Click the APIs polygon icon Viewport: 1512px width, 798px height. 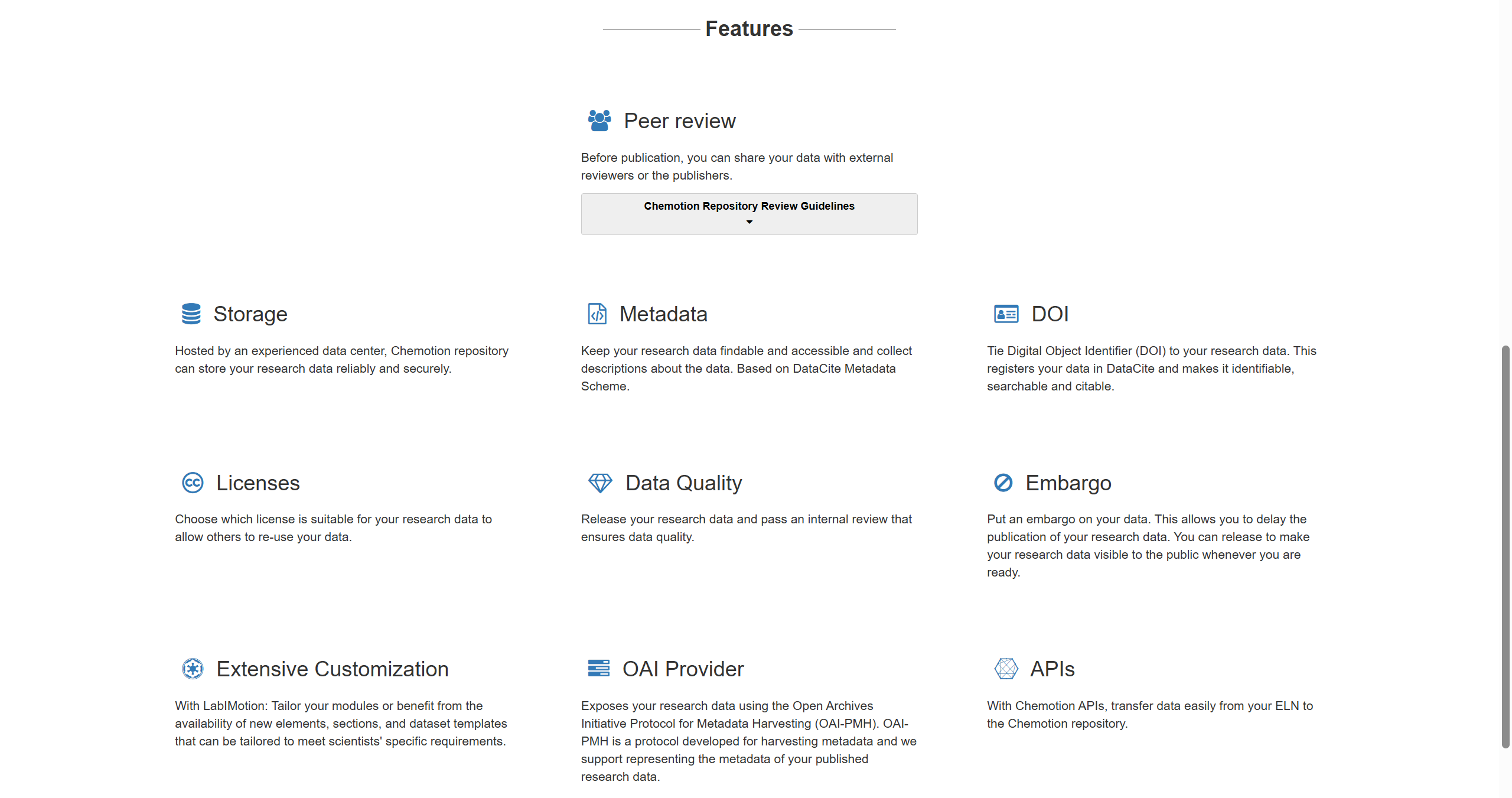pyautogui.click(x=1006, y=669)
